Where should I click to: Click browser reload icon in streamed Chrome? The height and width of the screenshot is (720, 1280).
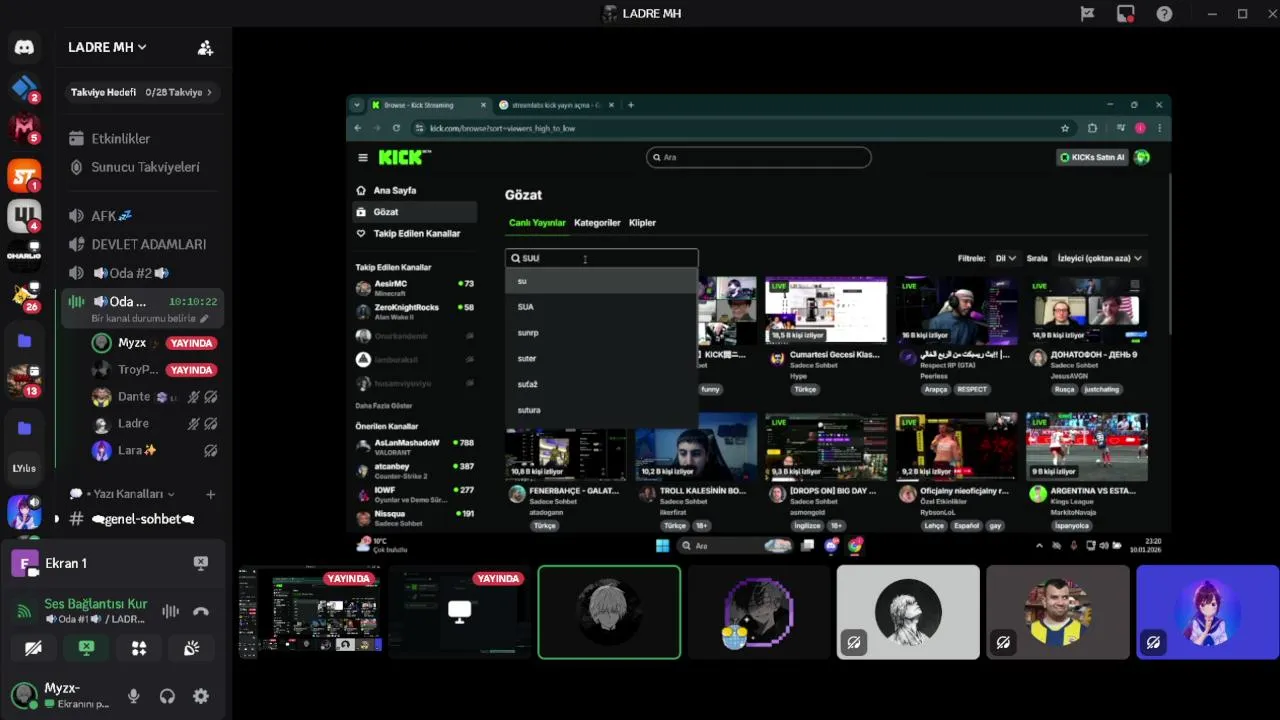(x=396, y=128)
